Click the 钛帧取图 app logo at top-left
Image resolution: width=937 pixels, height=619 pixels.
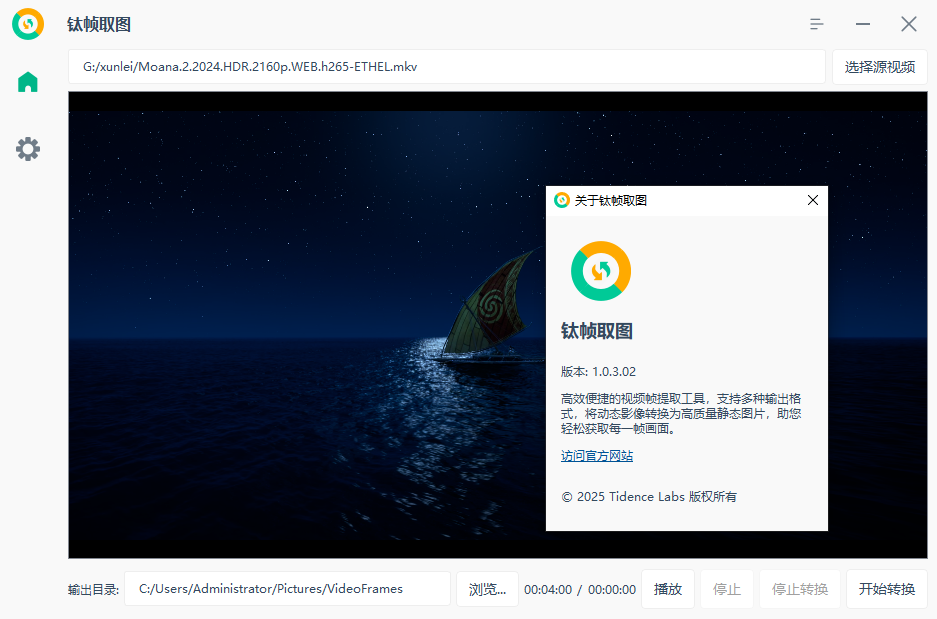coord(28,24)
